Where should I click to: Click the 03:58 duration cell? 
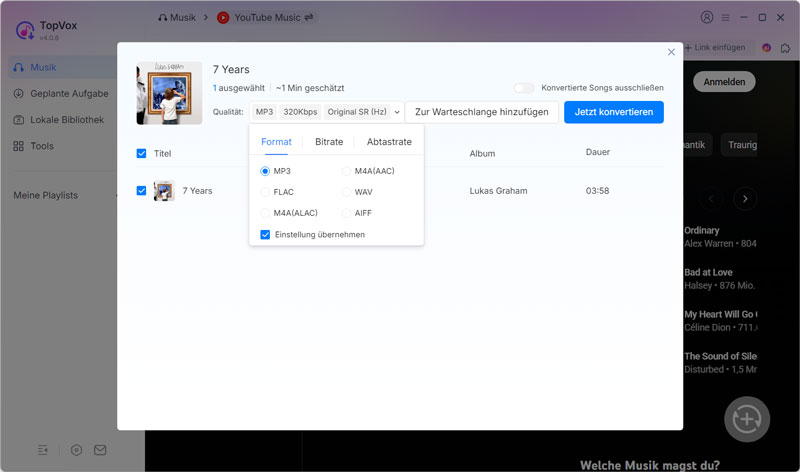pos(597,191)
